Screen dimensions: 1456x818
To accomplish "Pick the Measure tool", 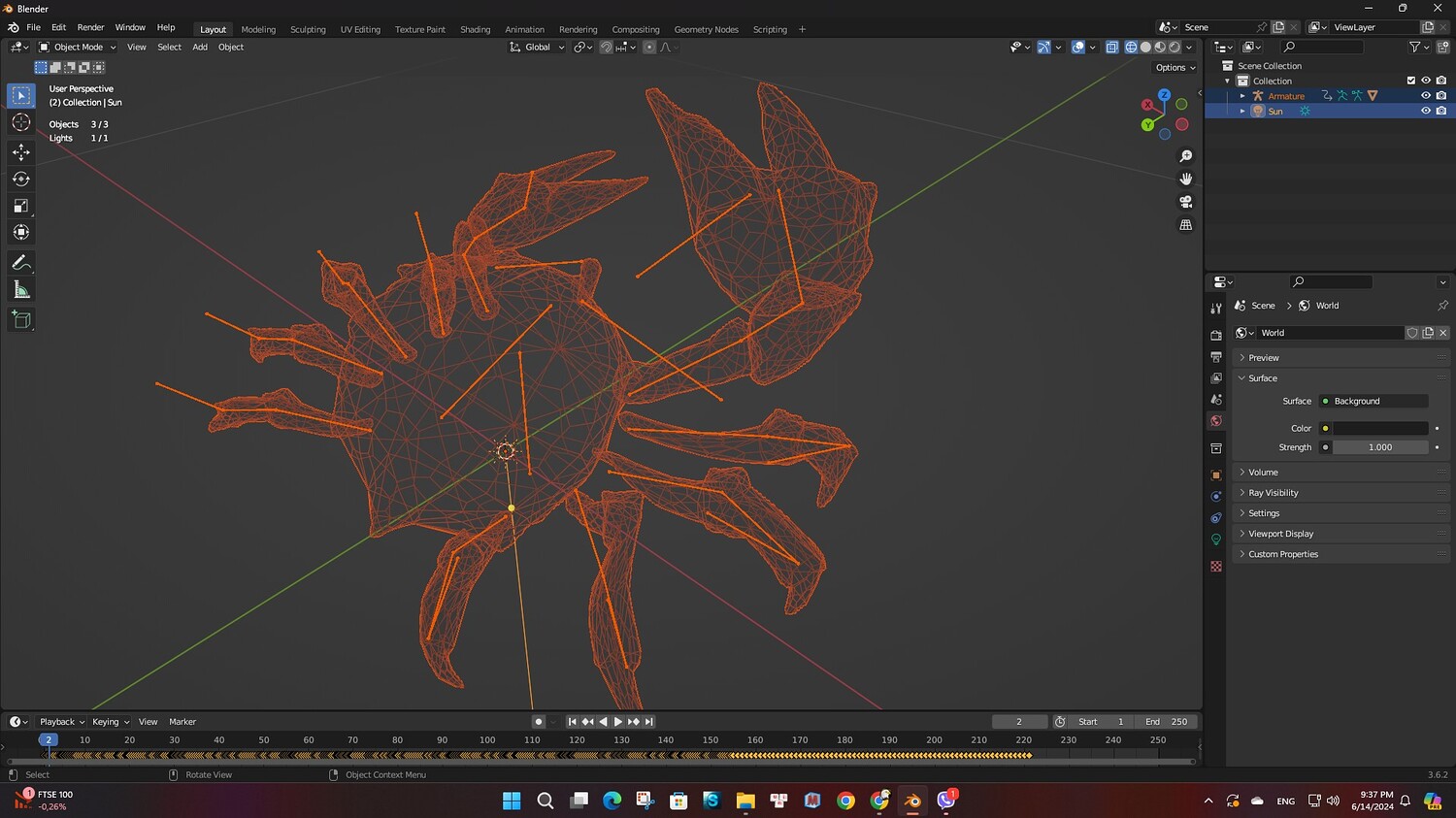I will click(21, 289).
